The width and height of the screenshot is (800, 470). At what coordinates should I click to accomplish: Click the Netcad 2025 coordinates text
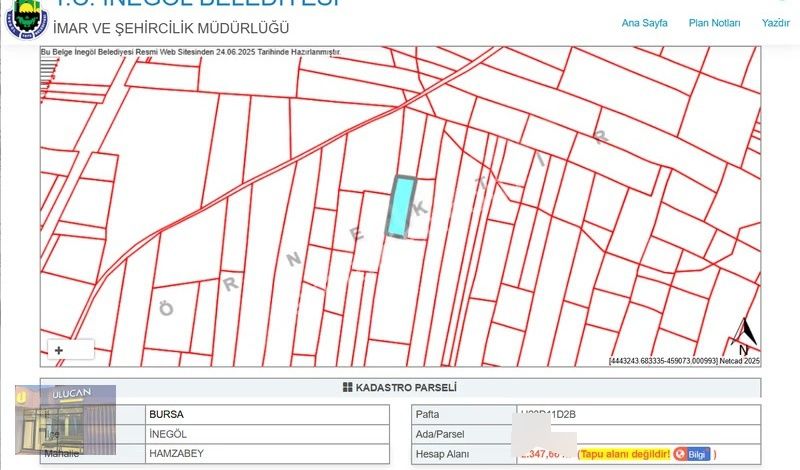pos(684,361)
